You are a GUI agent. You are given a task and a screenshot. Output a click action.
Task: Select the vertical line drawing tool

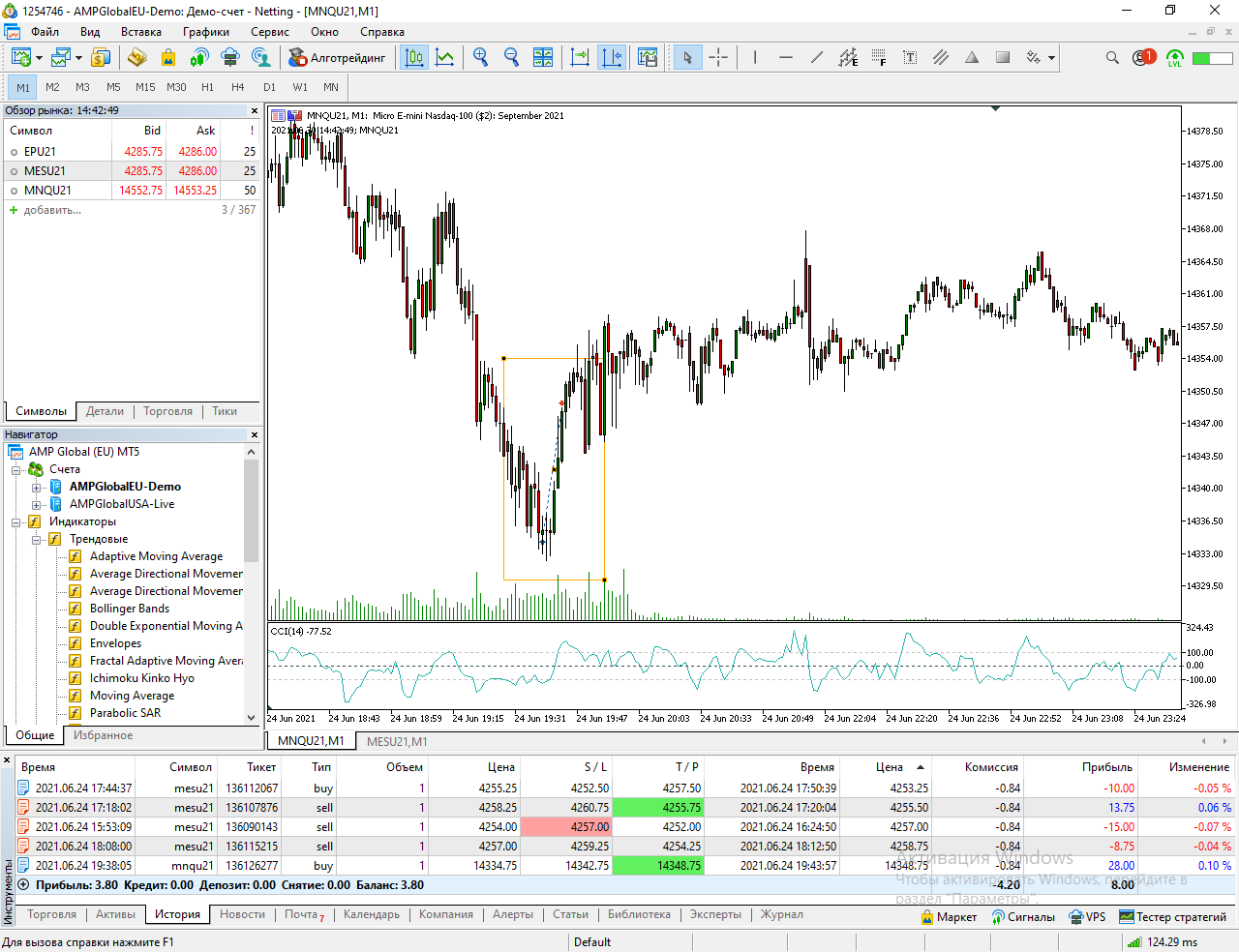click(755, 58)
